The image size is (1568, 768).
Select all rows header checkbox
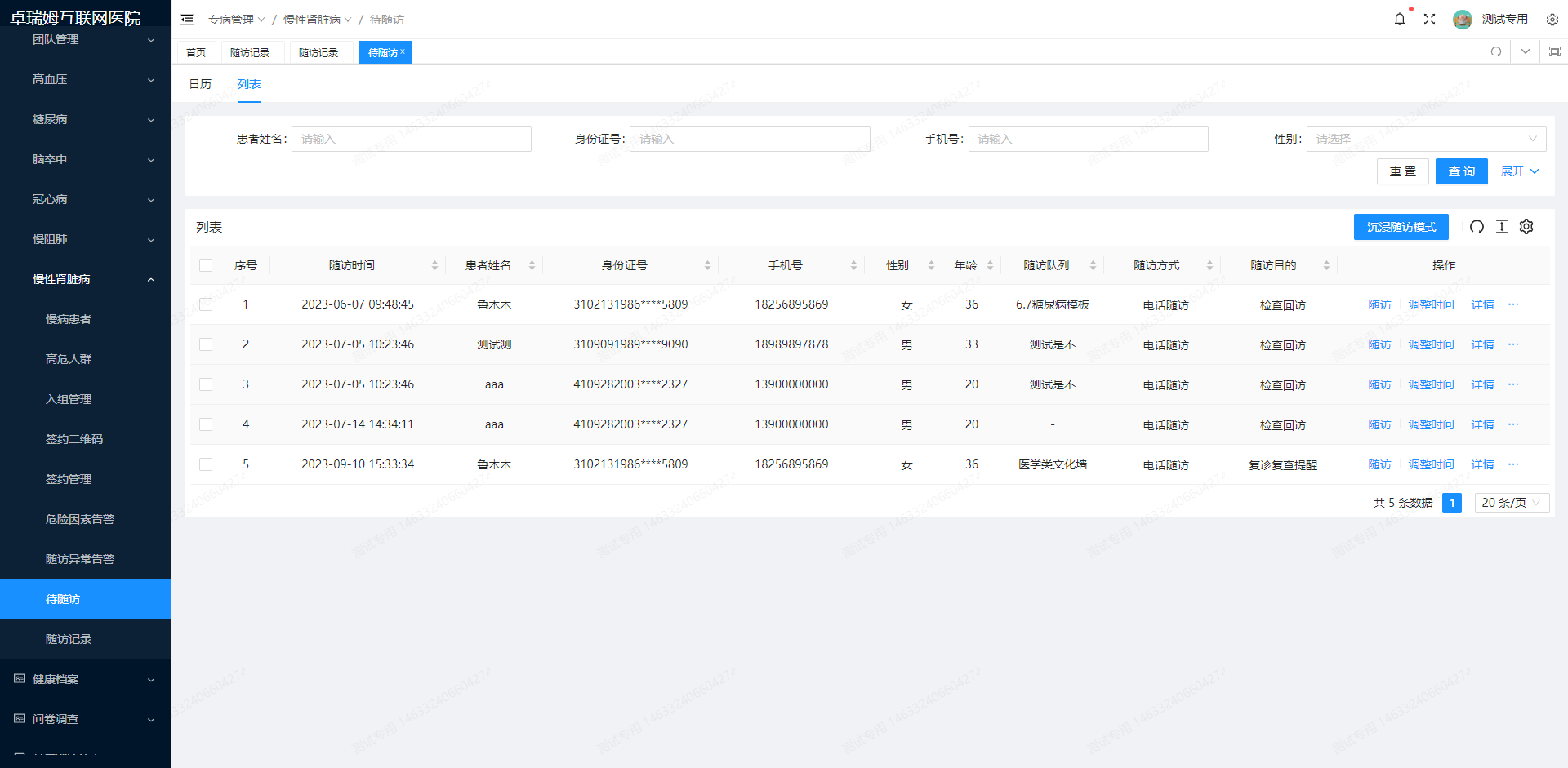click(206, 265)
